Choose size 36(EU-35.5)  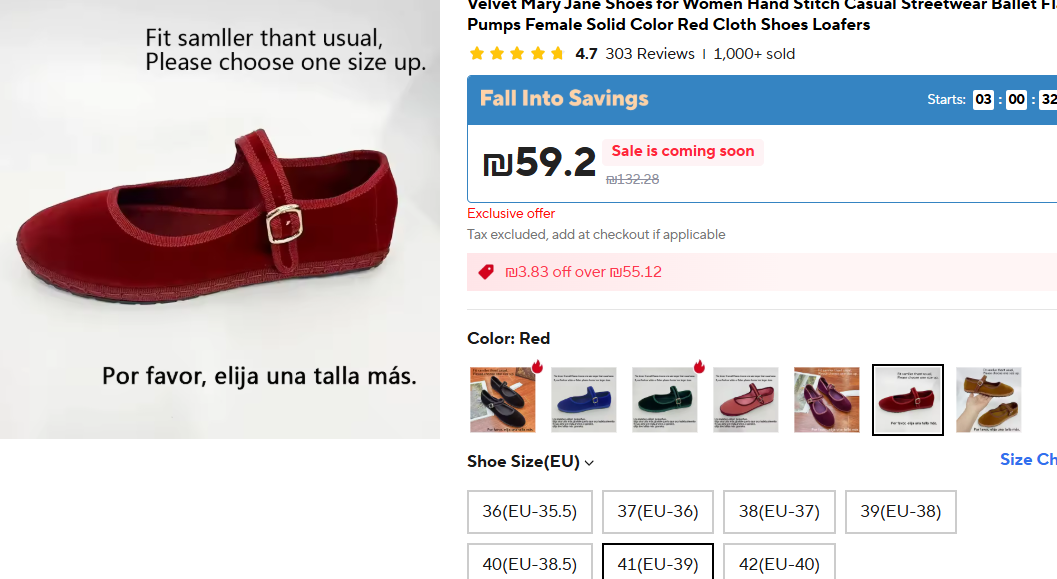pos(530,512)
